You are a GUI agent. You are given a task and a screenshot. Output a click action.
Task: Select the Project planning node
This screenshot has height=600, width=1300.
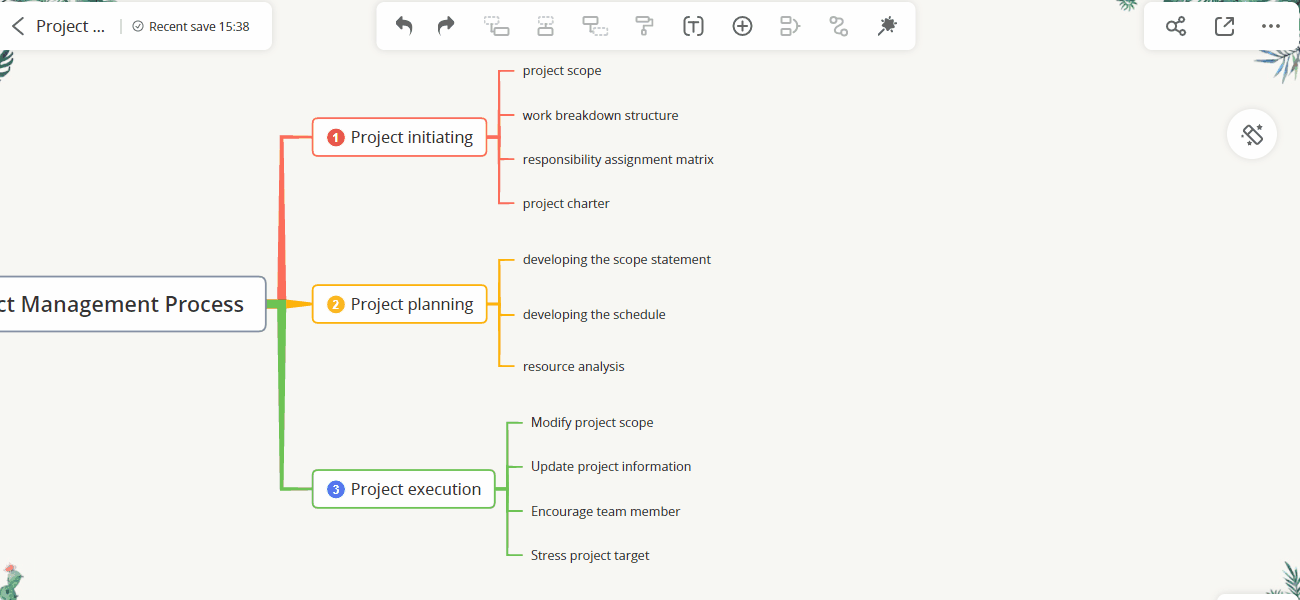[x=400, y=304]
